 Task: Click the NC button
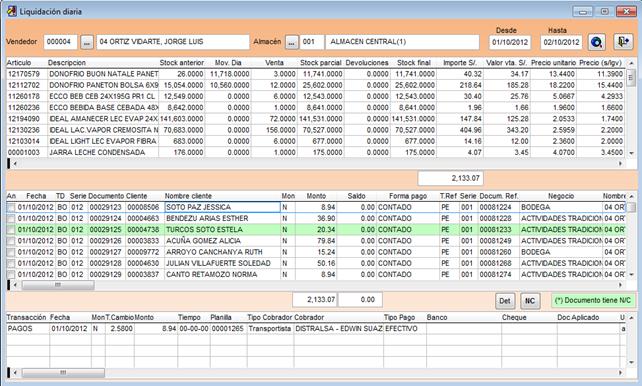pos(530,301)
